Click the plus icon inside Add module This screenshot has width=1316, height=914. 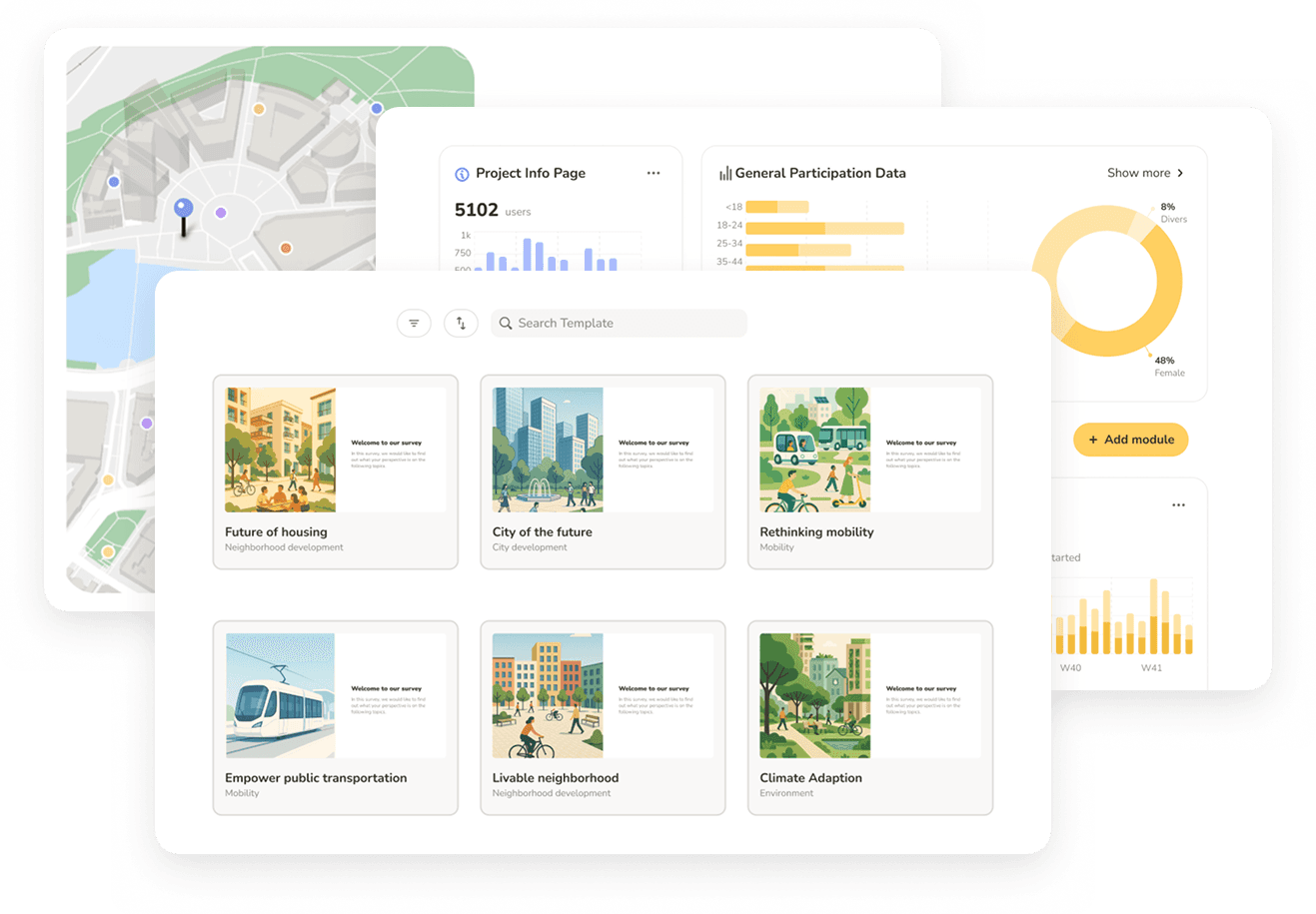pyautogui.click(x=1091, y=440)
